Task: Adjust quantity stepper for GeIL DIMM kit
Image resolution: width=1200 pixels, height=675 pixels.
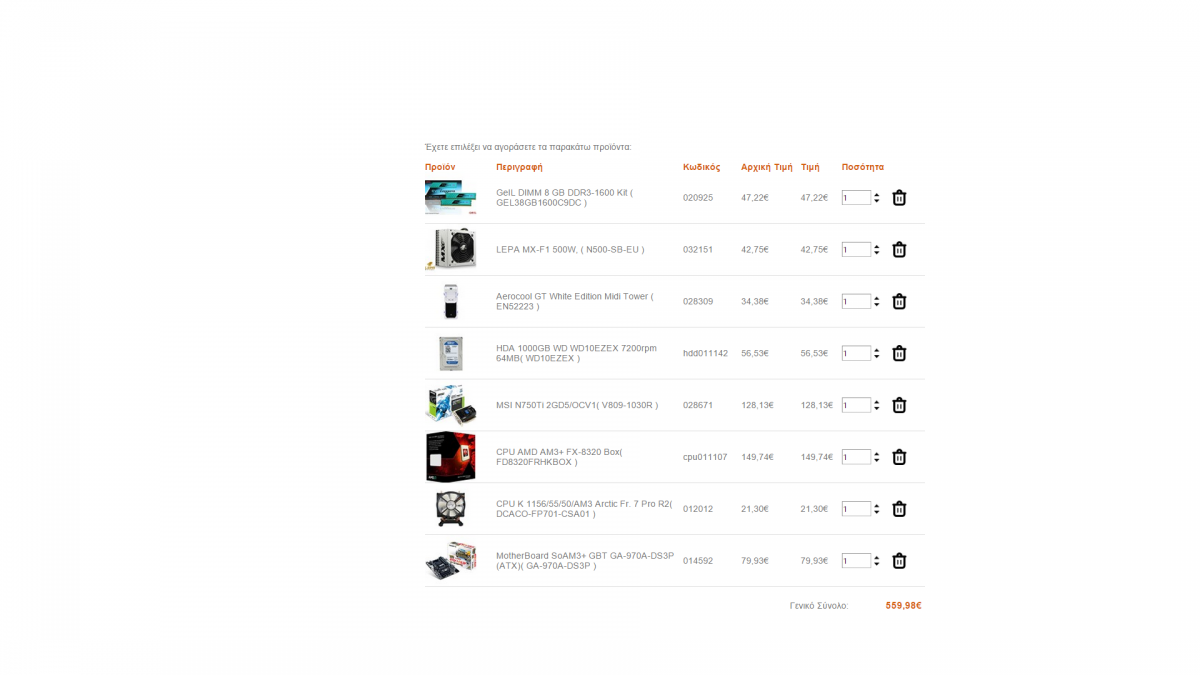Action: pyautogui.click(x=877, y=198)
